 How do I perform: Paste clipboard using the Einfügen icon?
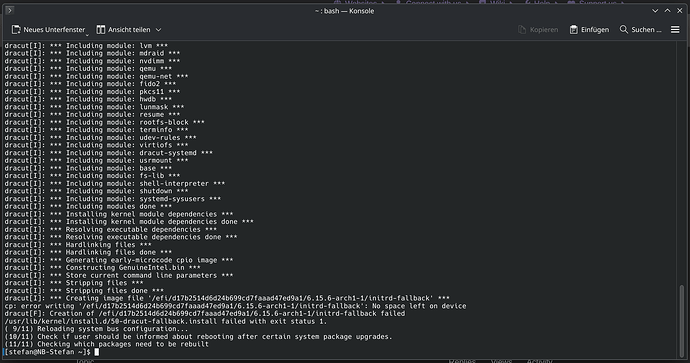[x=573, y=29]
